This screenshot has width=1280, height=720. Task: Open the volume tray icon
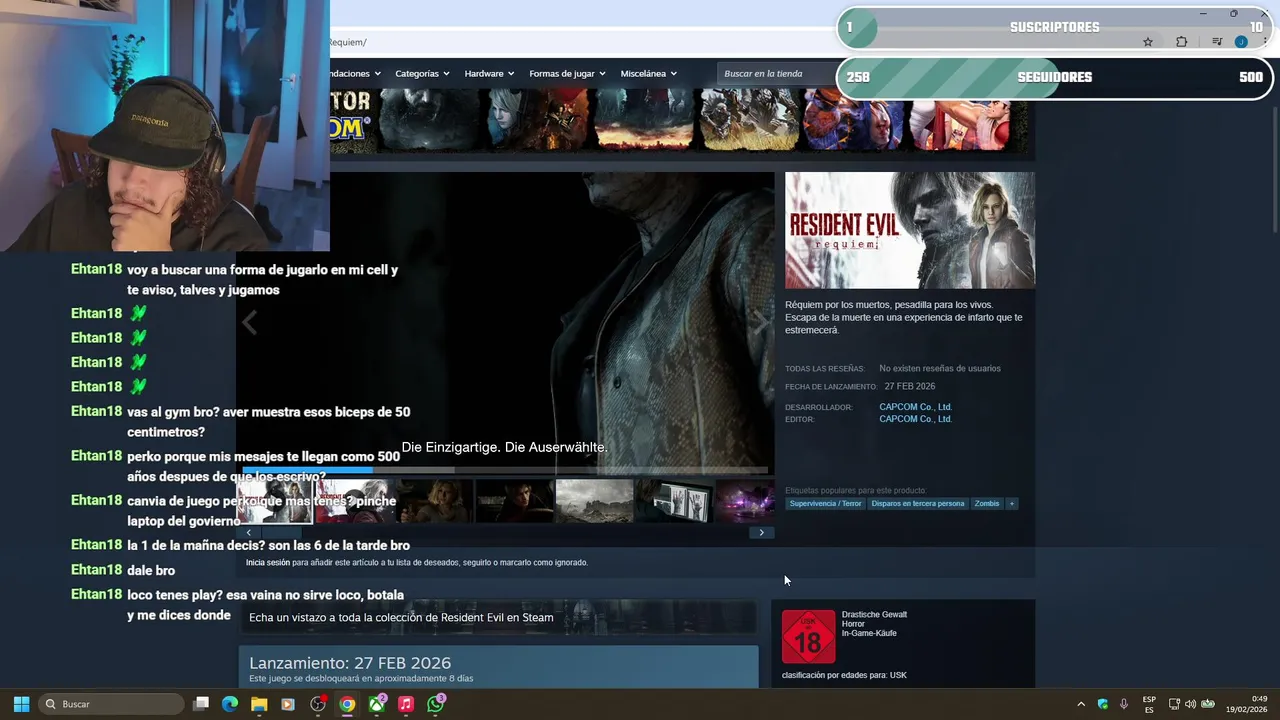pos(1190,704)
